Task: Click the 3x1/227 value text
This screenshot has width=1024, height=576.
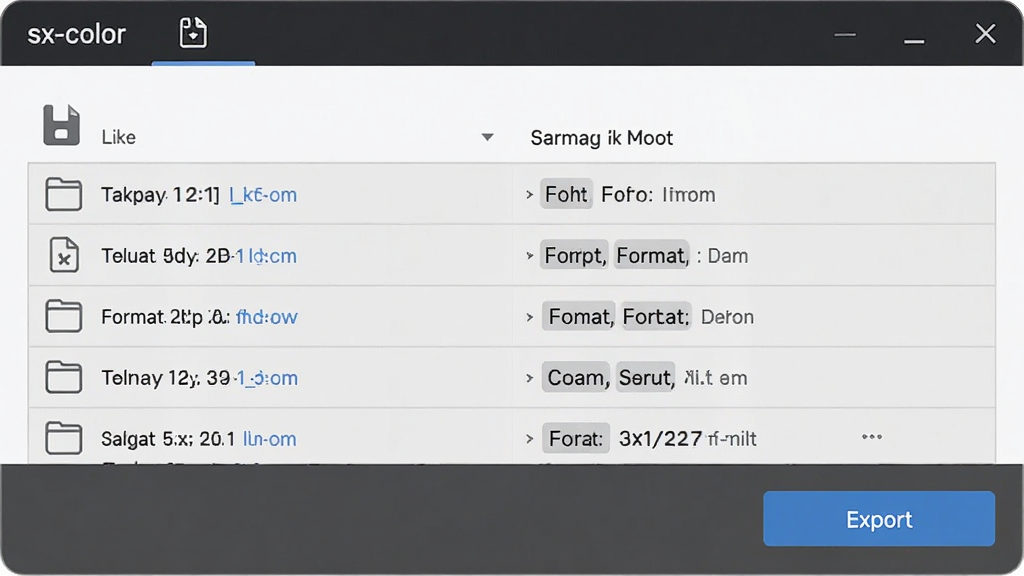Action: click(660, 439)
